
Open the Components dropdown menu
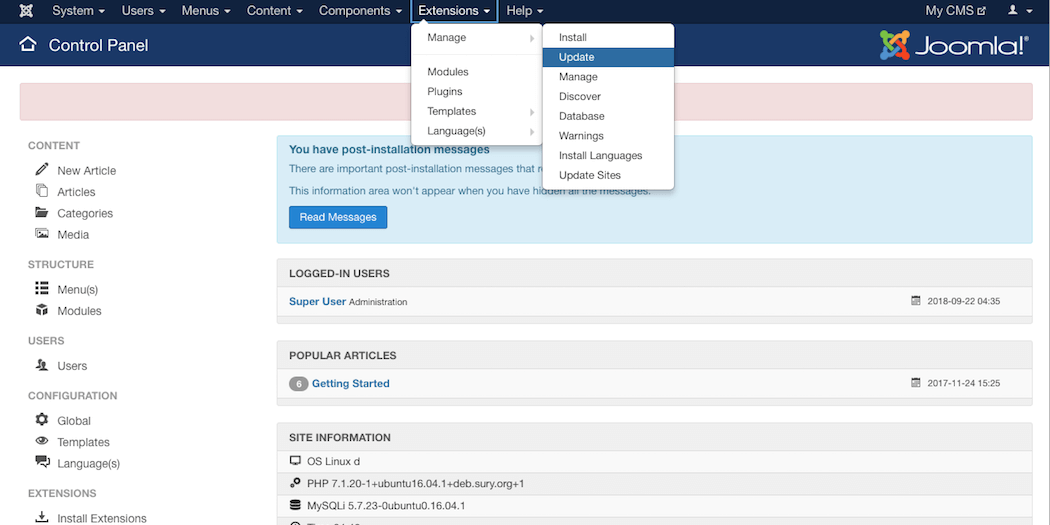[x=361, y=11]
